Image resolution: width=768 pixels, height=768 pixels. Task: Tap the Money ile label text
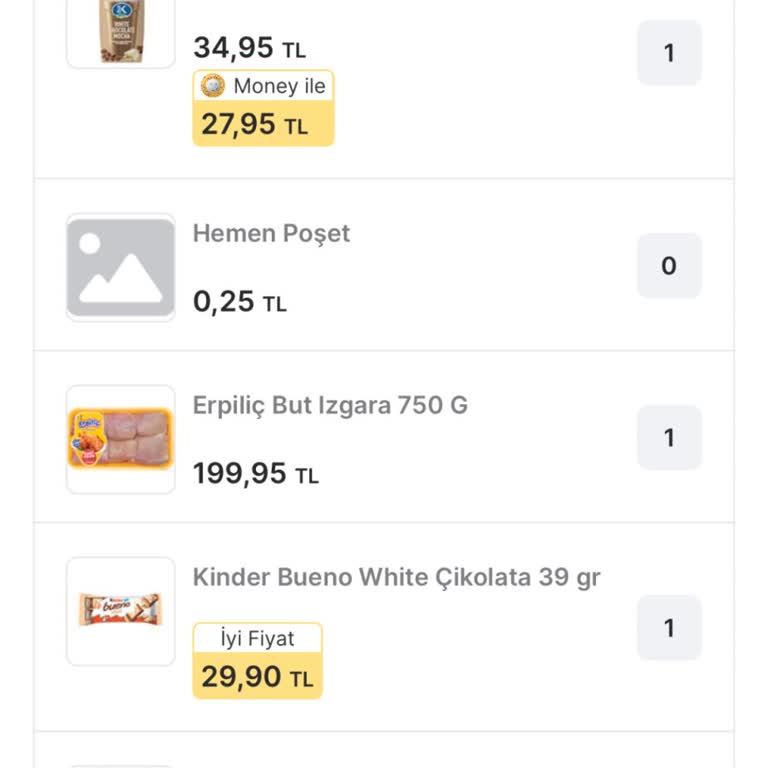(279, 86)
